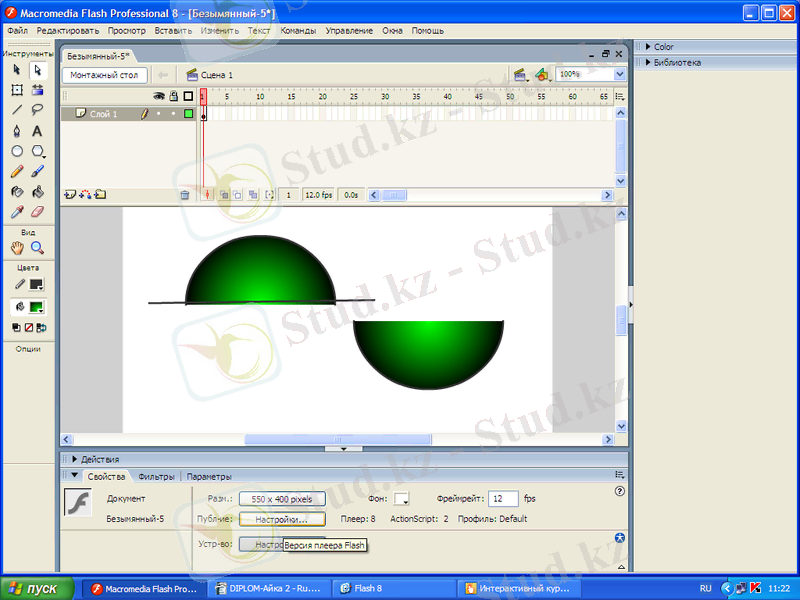This screenshot has width=800, height=600.
Task: Click the frame rate input field
Action: [503, 498]
